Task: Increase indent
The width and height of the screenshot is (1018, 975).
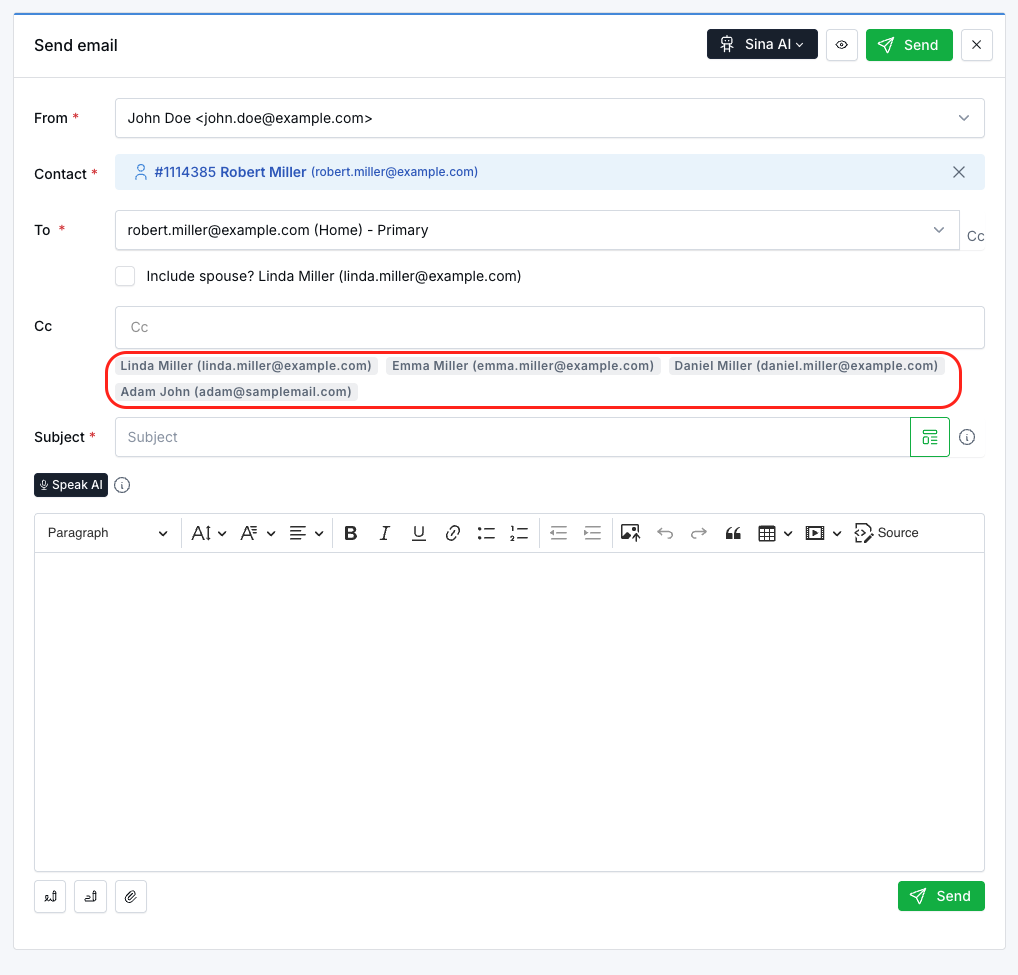Action: [592, 533]
